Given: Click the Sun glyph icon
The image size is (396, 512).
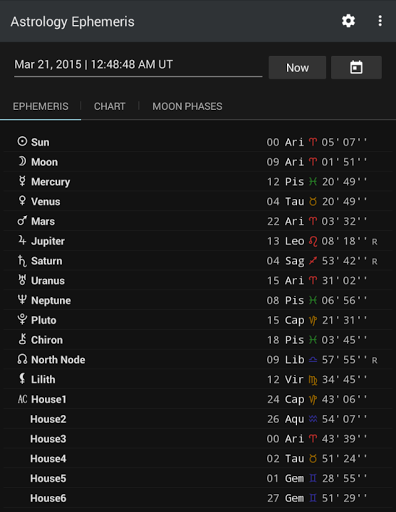Looking at the screenshot, I should (x=22, y=141).
